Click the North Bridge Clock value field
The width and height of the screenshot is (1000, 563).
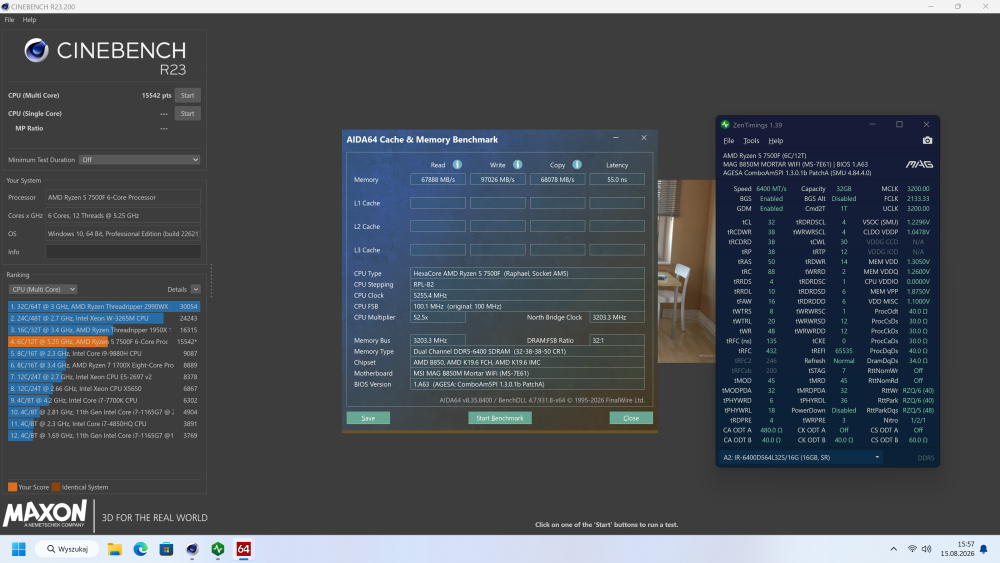[617, 317]
